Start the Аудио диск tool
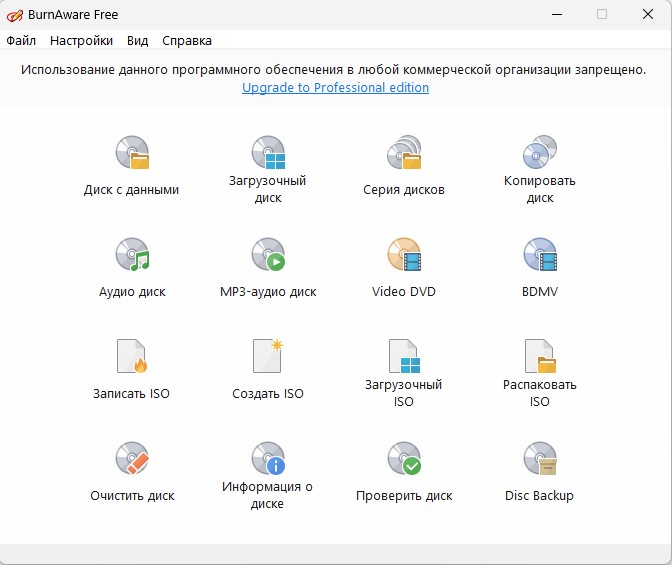 (x=132, y=254)
